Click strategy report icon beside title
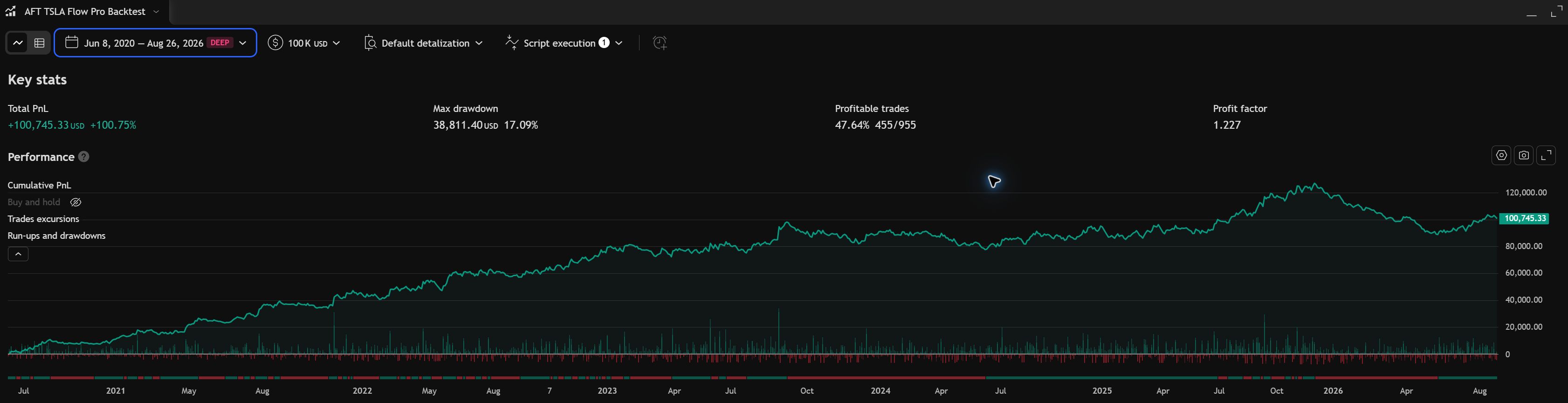The image size is (1568, 403). click(x=10, y=11)
